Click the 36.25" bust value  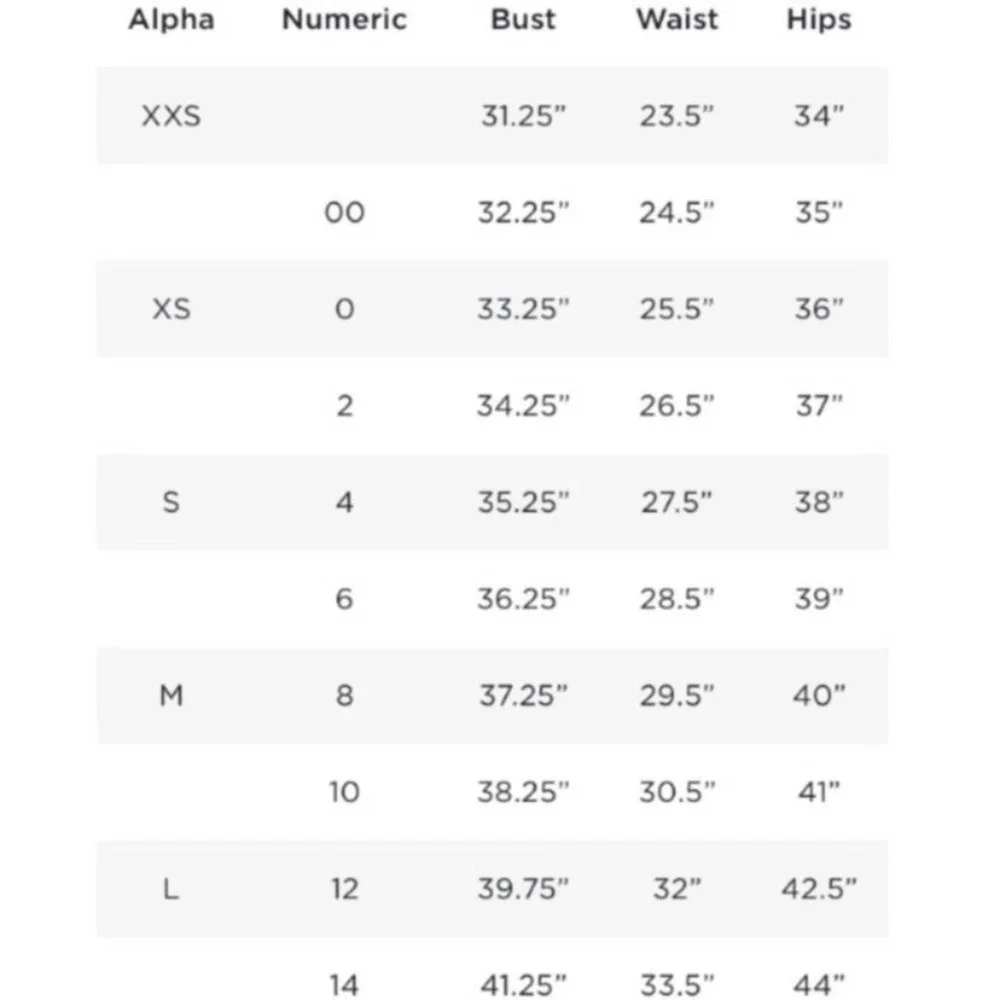pyautogui.click(x=523, y=599)
